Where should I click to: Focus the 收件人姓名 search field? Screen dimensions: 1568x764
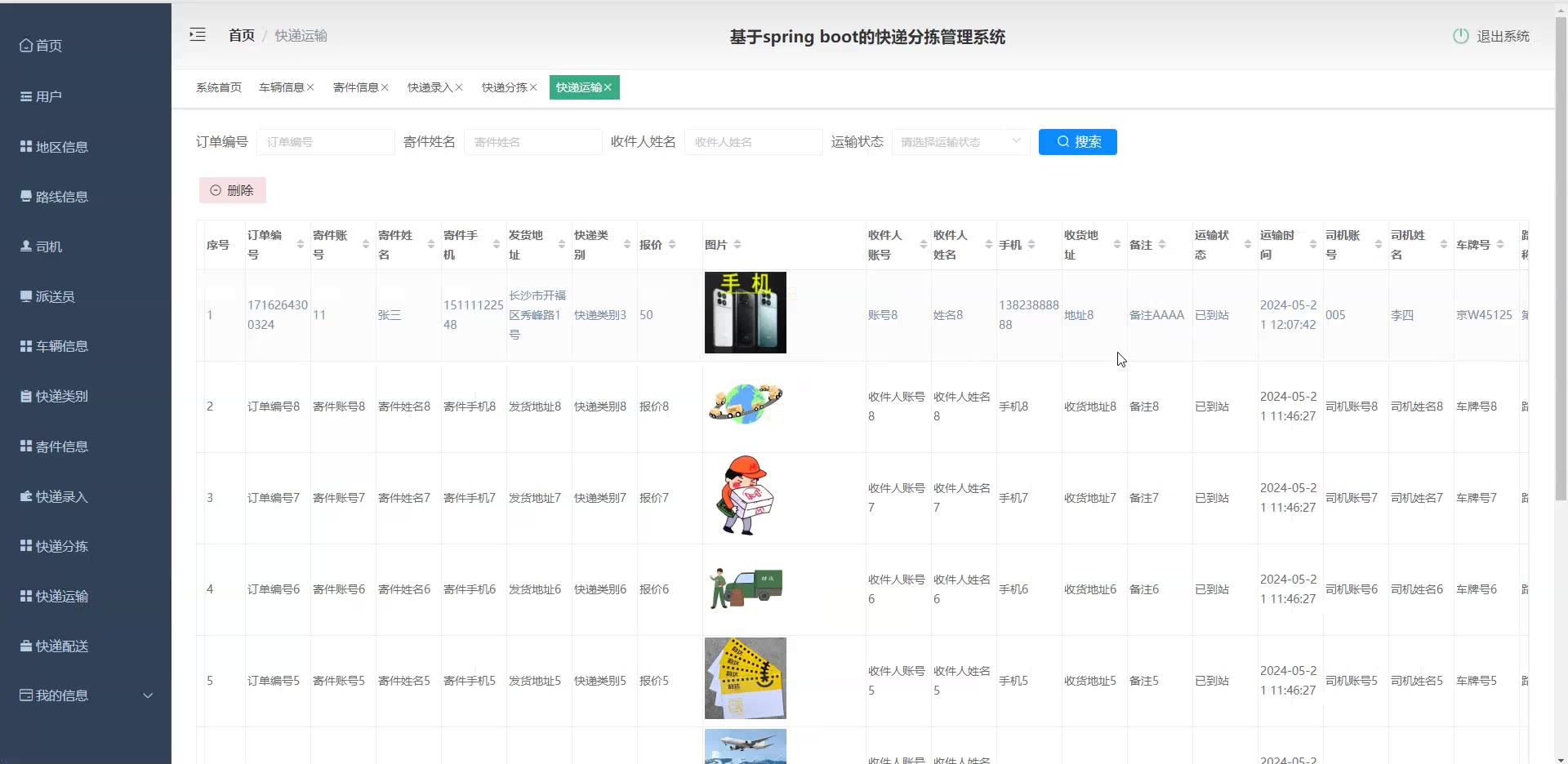pos(753,142)
